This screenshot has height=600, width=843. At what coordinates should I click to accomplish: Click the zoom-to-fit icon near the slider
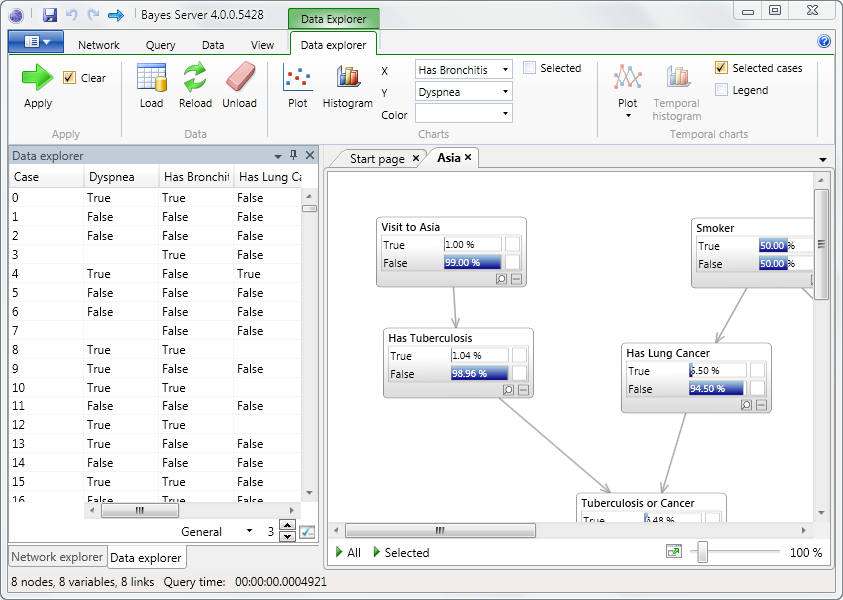coord(673,551)
